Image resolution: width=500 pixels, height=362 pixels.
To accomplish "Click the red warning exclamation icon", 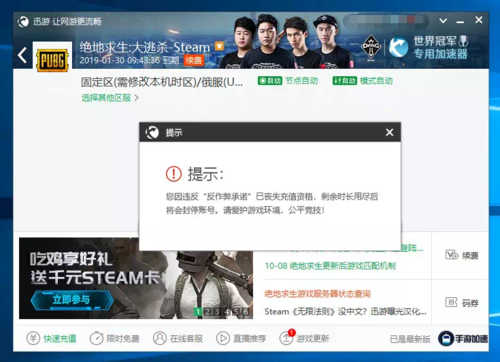I will pos(174,174).
